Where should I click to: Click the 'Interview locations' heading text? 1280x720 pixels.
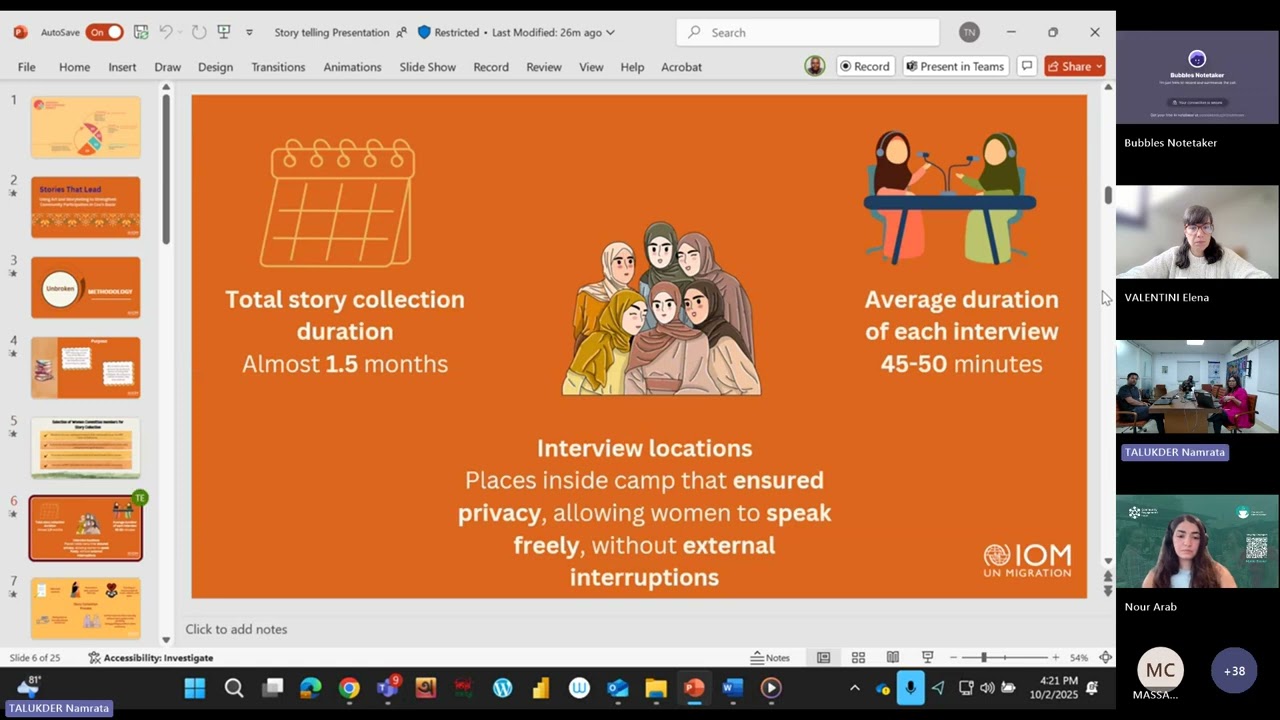click(644, 448)
